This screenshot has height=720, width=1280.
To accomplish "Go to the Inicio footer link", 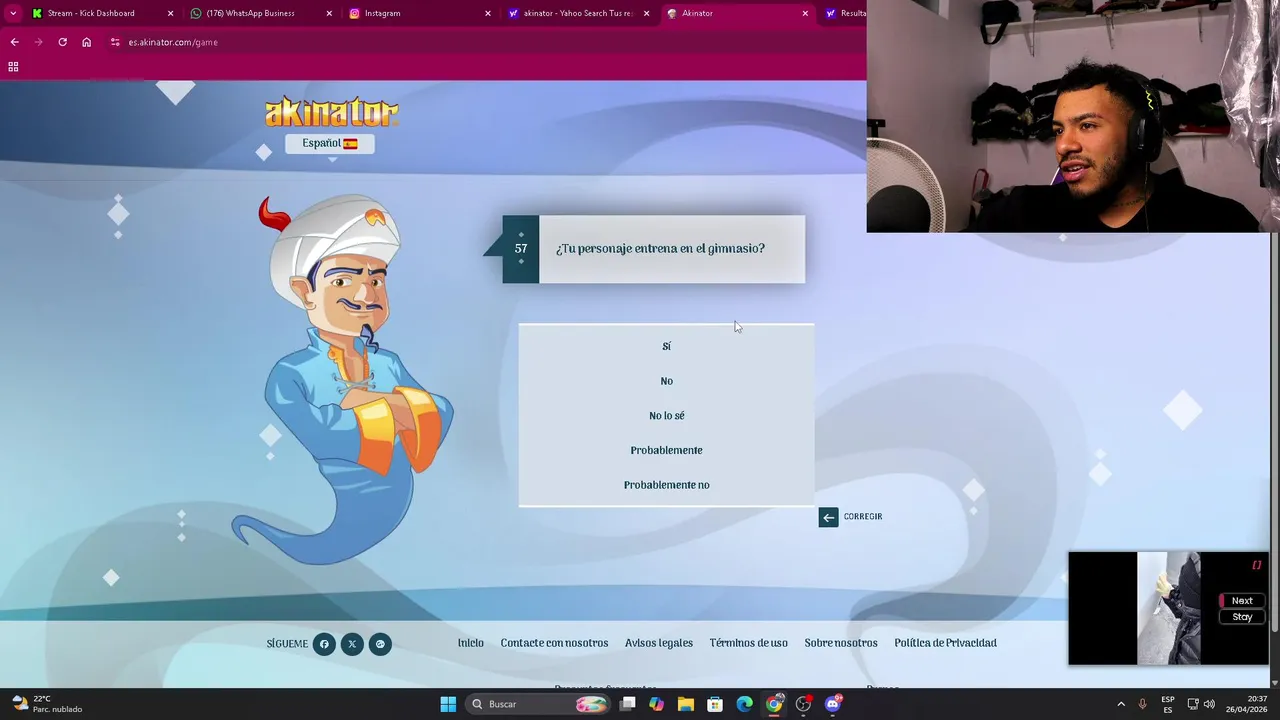I will pos(470,643).
